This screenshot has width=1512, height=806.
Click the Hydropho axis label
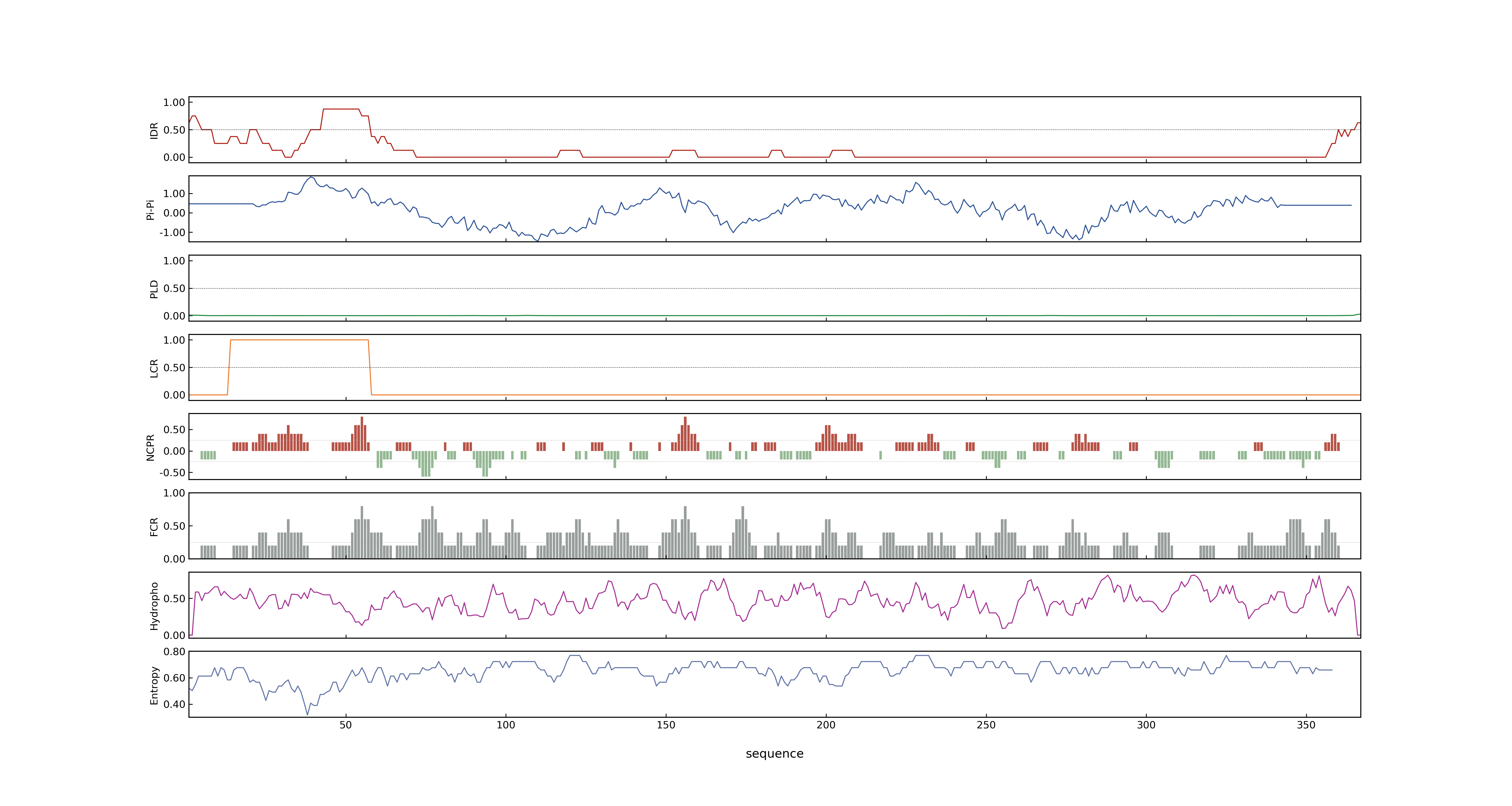pyautogui.click(x=154, y=606)
